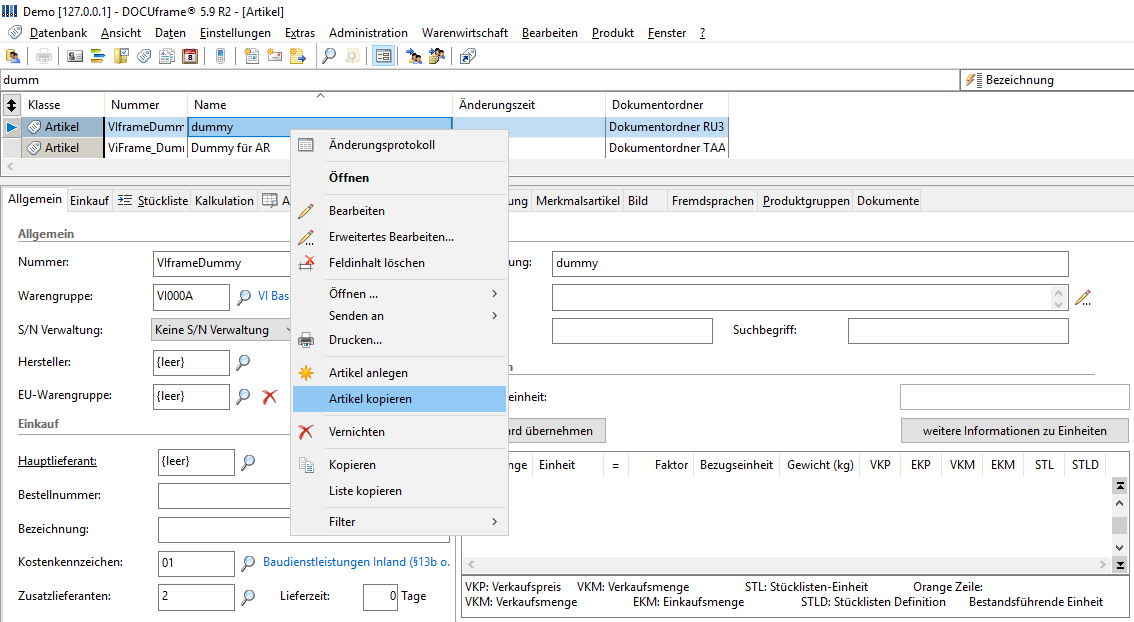Click the magnifier search toolbar icon

(x=329, y=56)
